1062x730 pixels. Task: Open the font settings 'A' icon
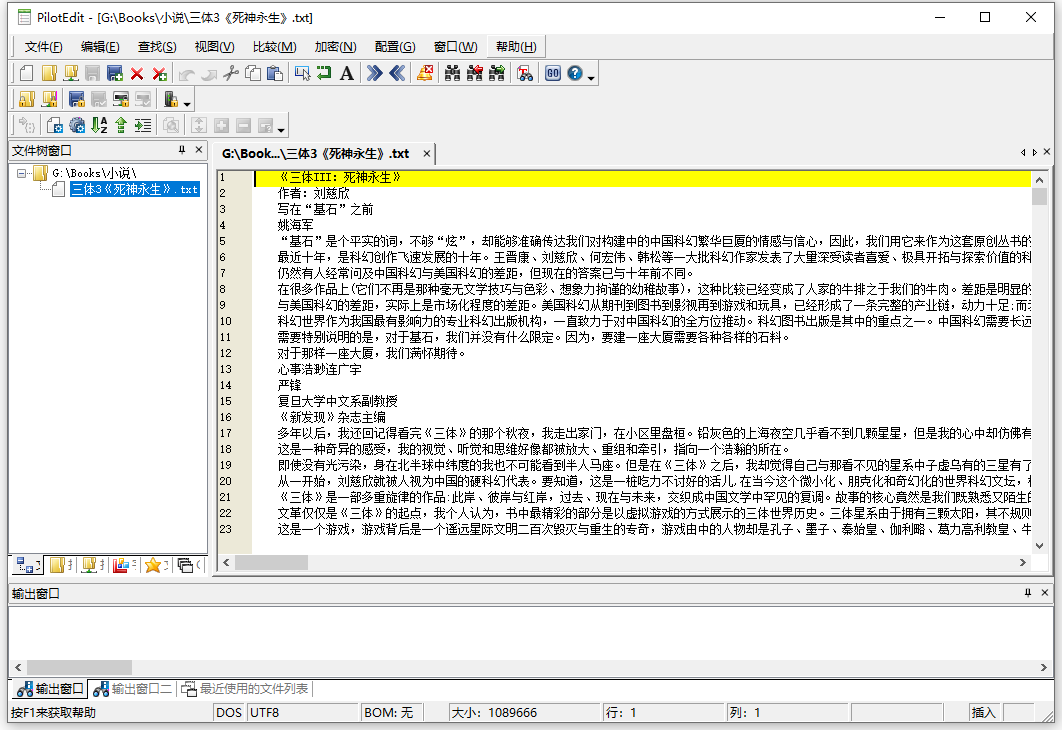(x=346, y=73)
